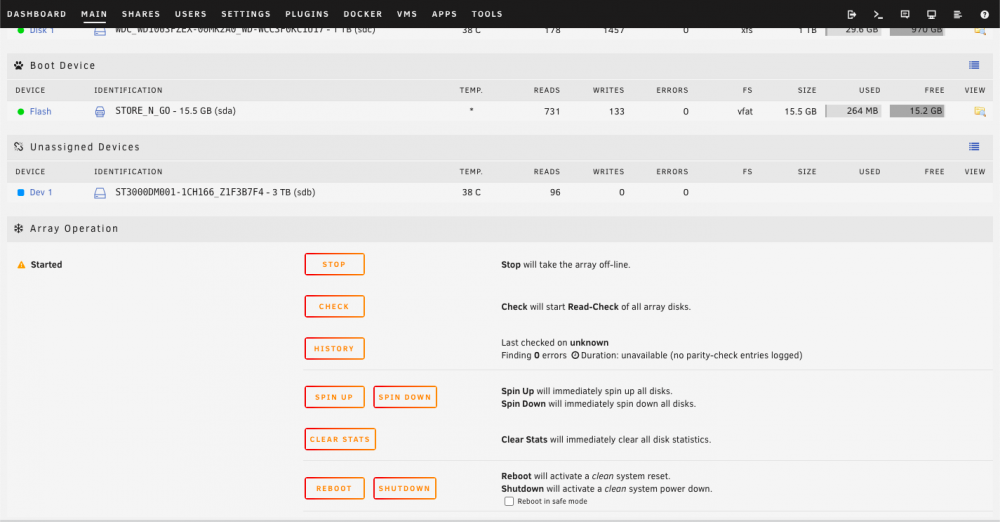The height and width of the screenshot is (522, 1000).
Task: Start a Read-Check with the Check button
Action: 334,306
